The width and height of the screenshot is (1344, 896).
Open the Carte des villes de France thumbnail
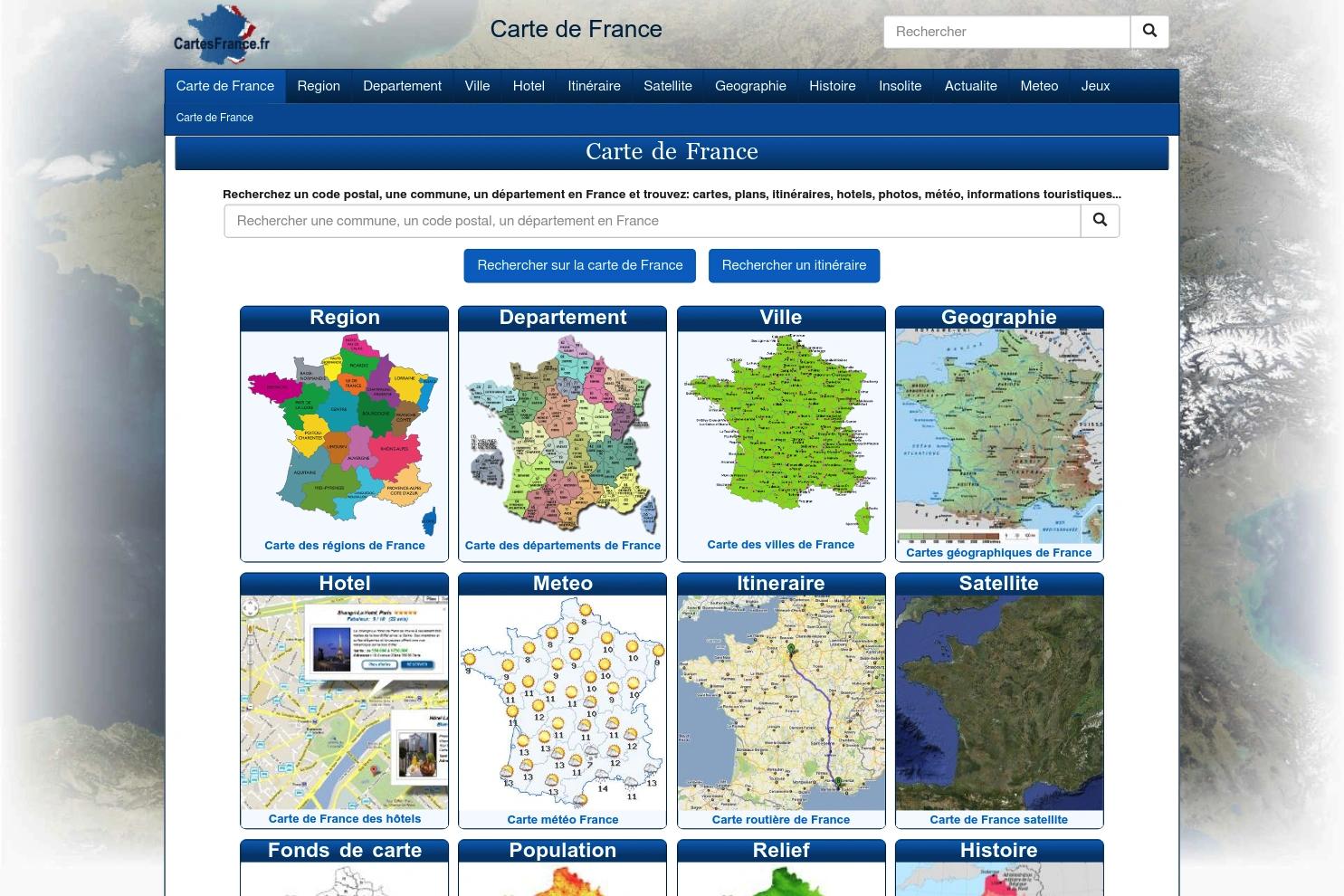(780, 433)
